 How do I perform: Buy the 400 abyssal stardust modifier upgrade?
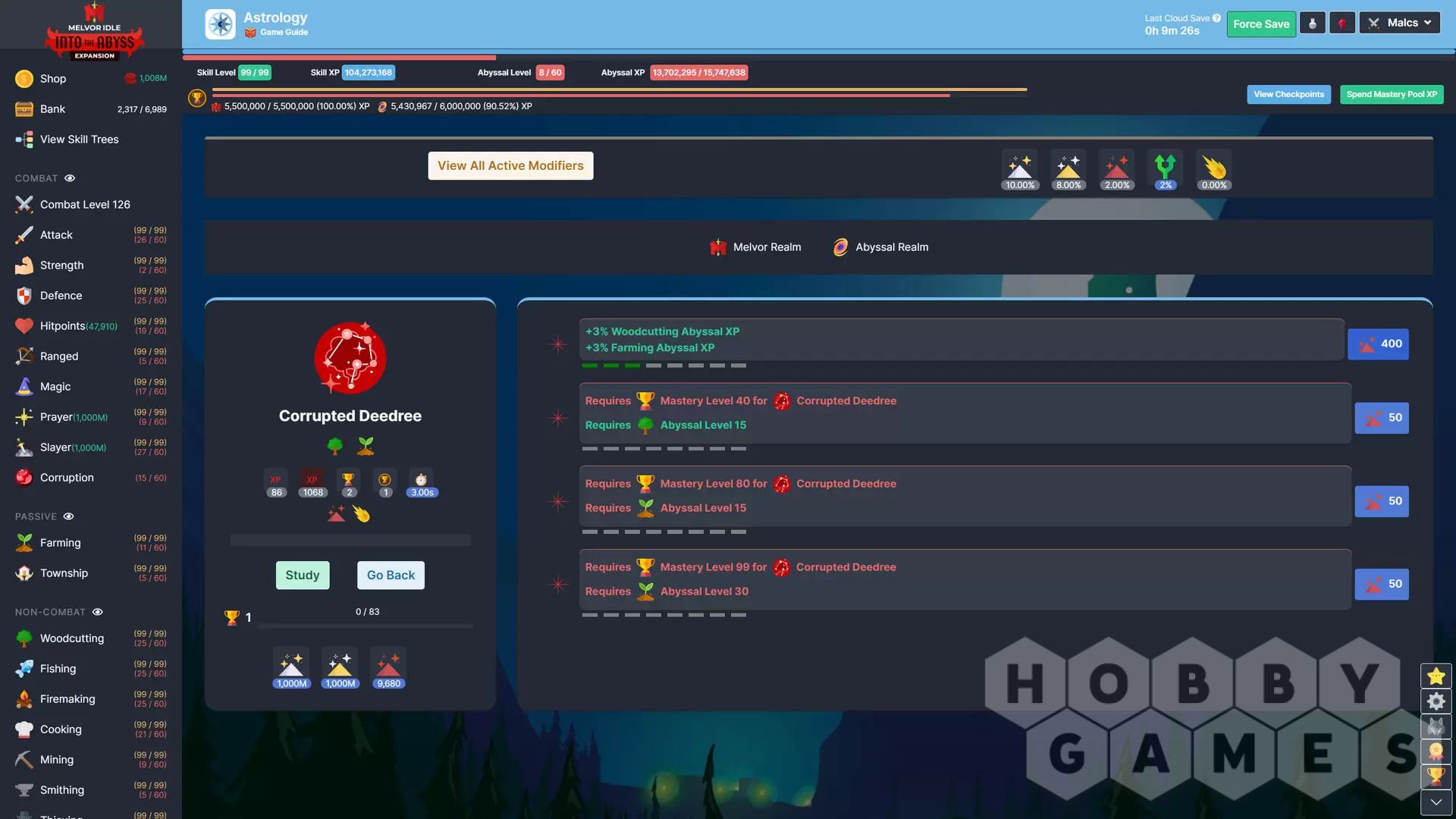tap(1378, 344)
